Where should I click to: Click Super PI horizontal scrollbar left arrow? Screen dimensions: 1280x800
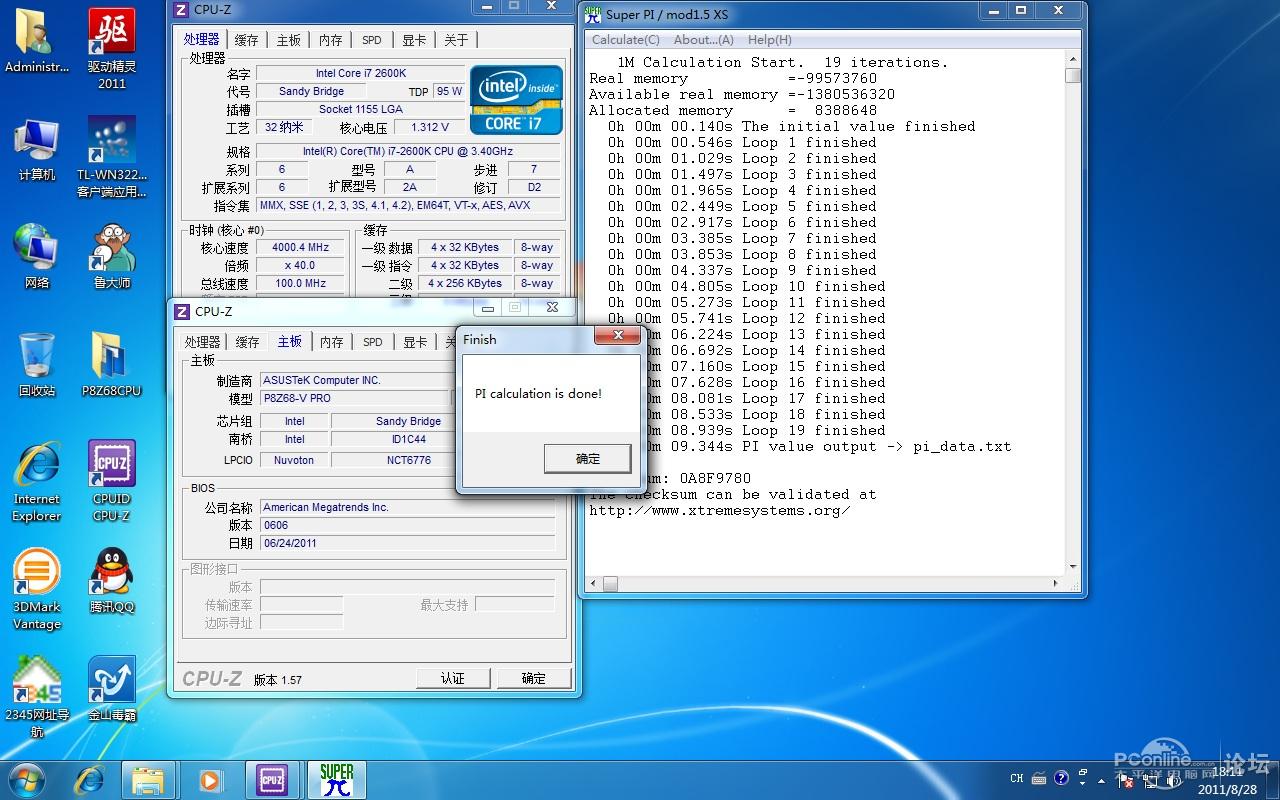point(593,583)
